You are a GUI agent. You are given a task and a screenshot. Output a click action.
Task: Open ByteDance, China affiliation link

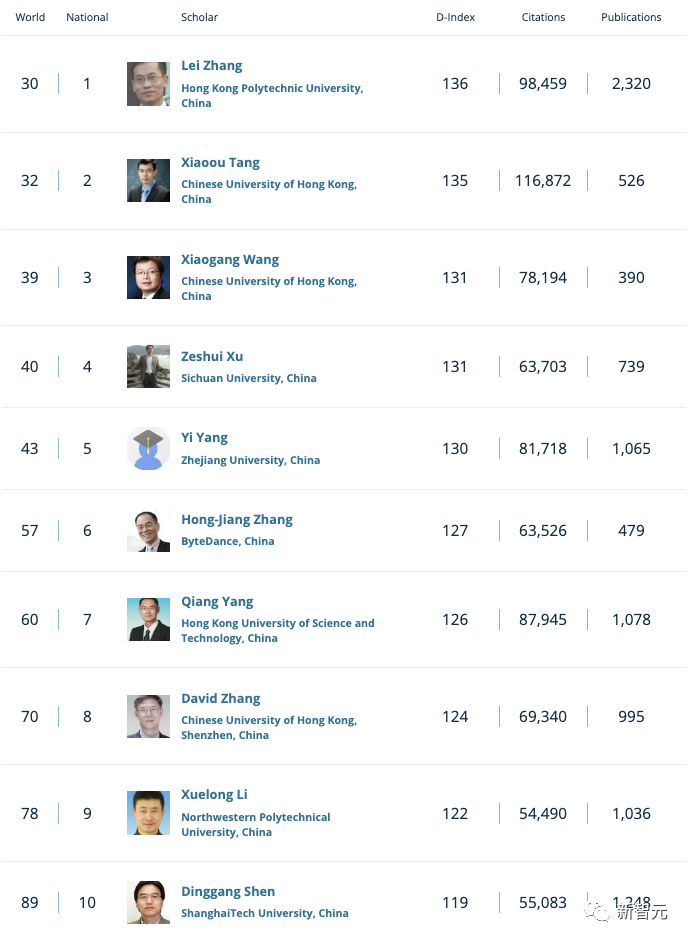(228, 542)
